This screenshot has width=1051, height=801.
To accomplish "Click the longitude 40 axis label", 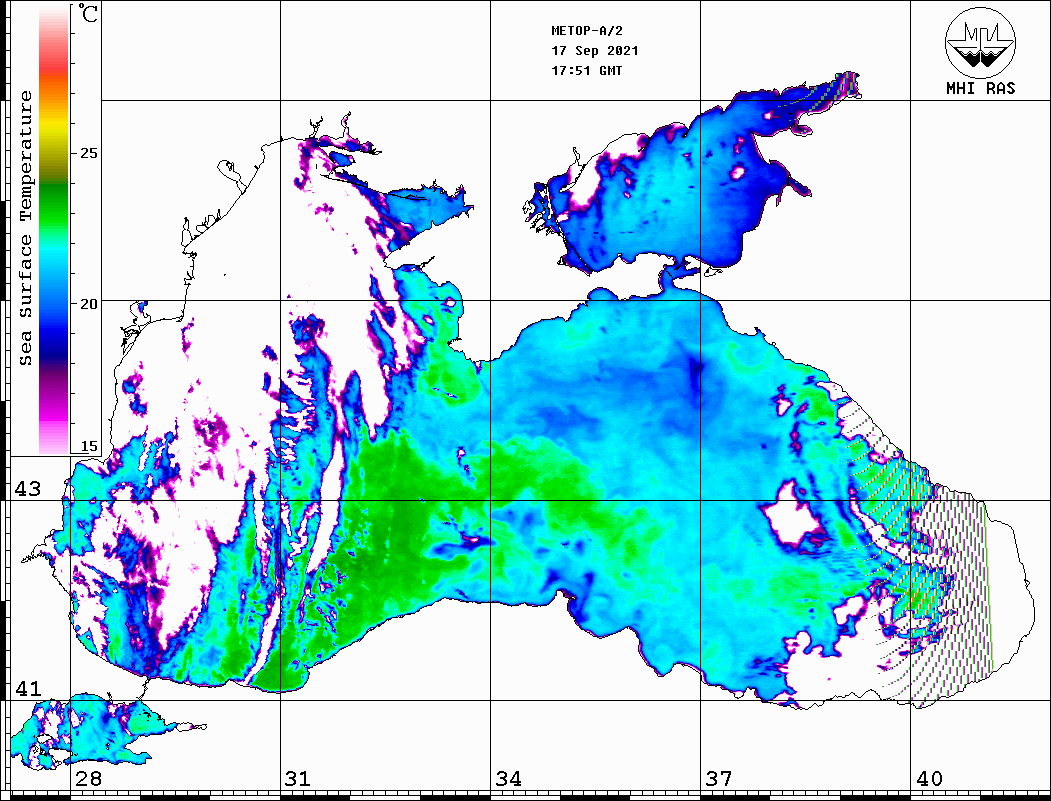I will click(x=929, y=779).
